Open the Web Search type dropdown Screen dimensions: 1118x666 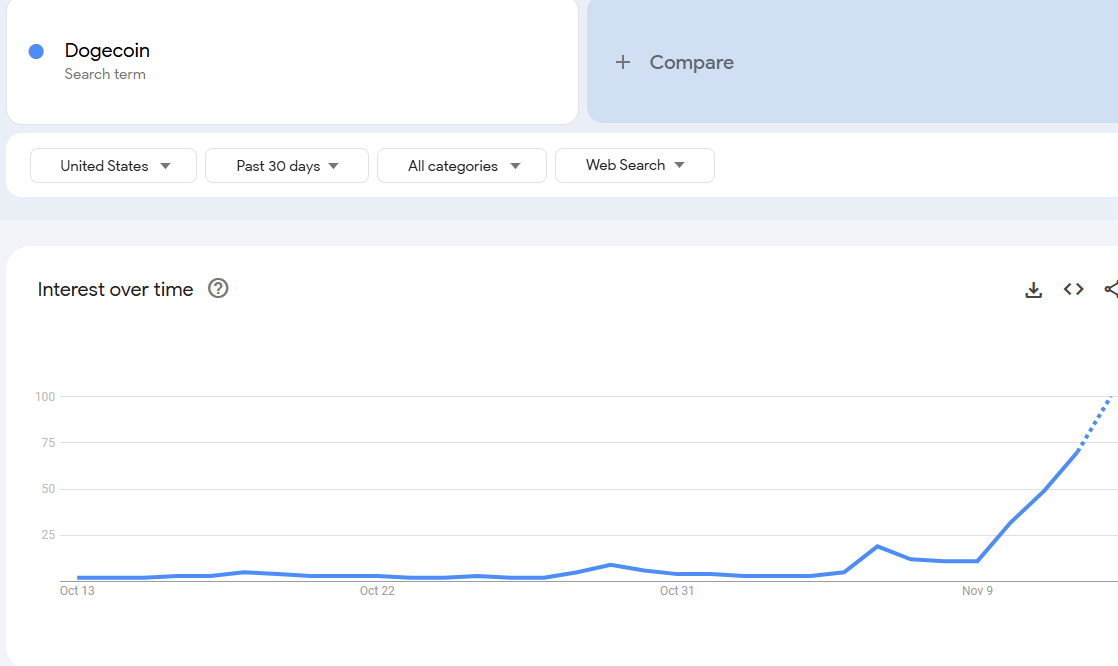[x=635, y=165]
